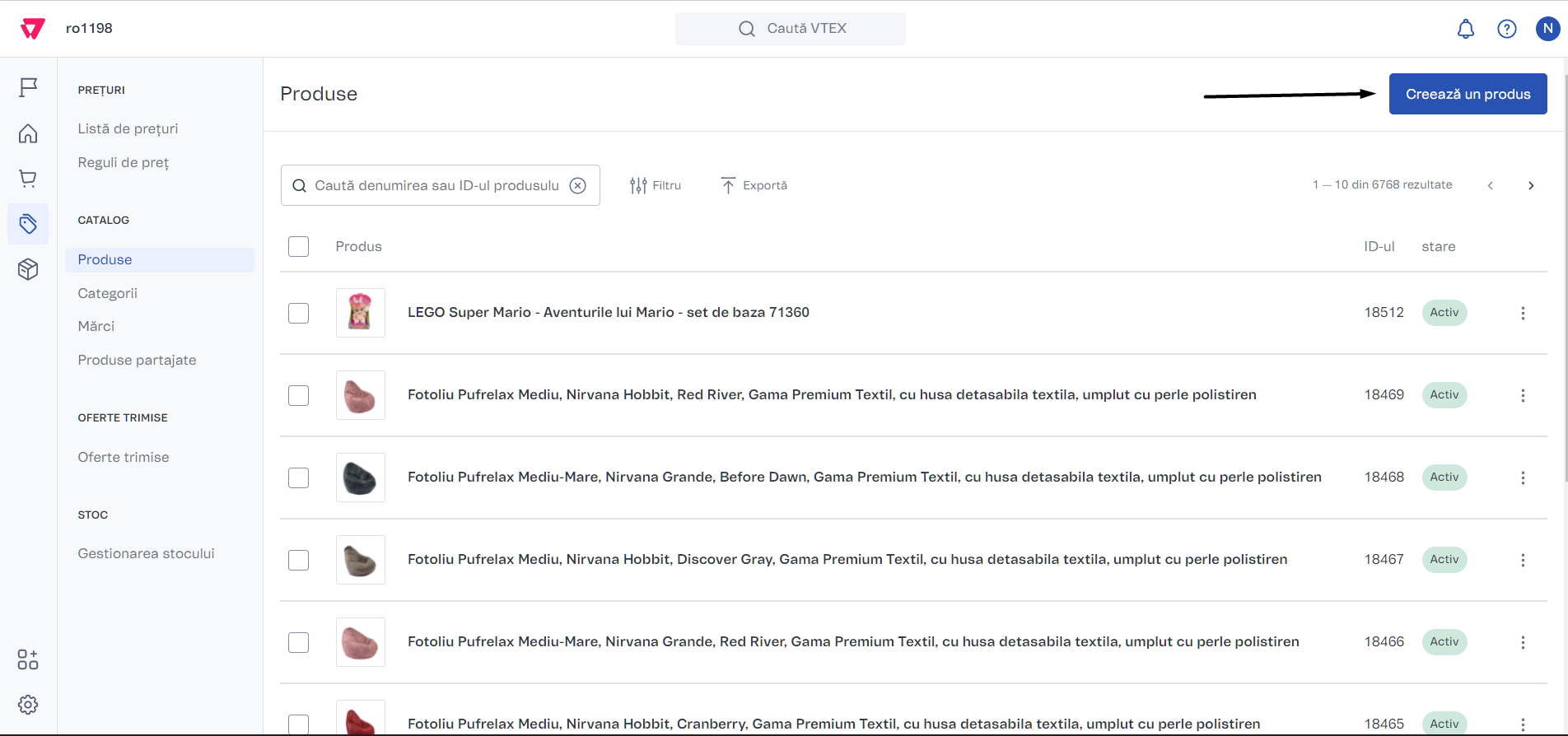
Task: Open three-dot menu for product 18467
Action: 1523,560
